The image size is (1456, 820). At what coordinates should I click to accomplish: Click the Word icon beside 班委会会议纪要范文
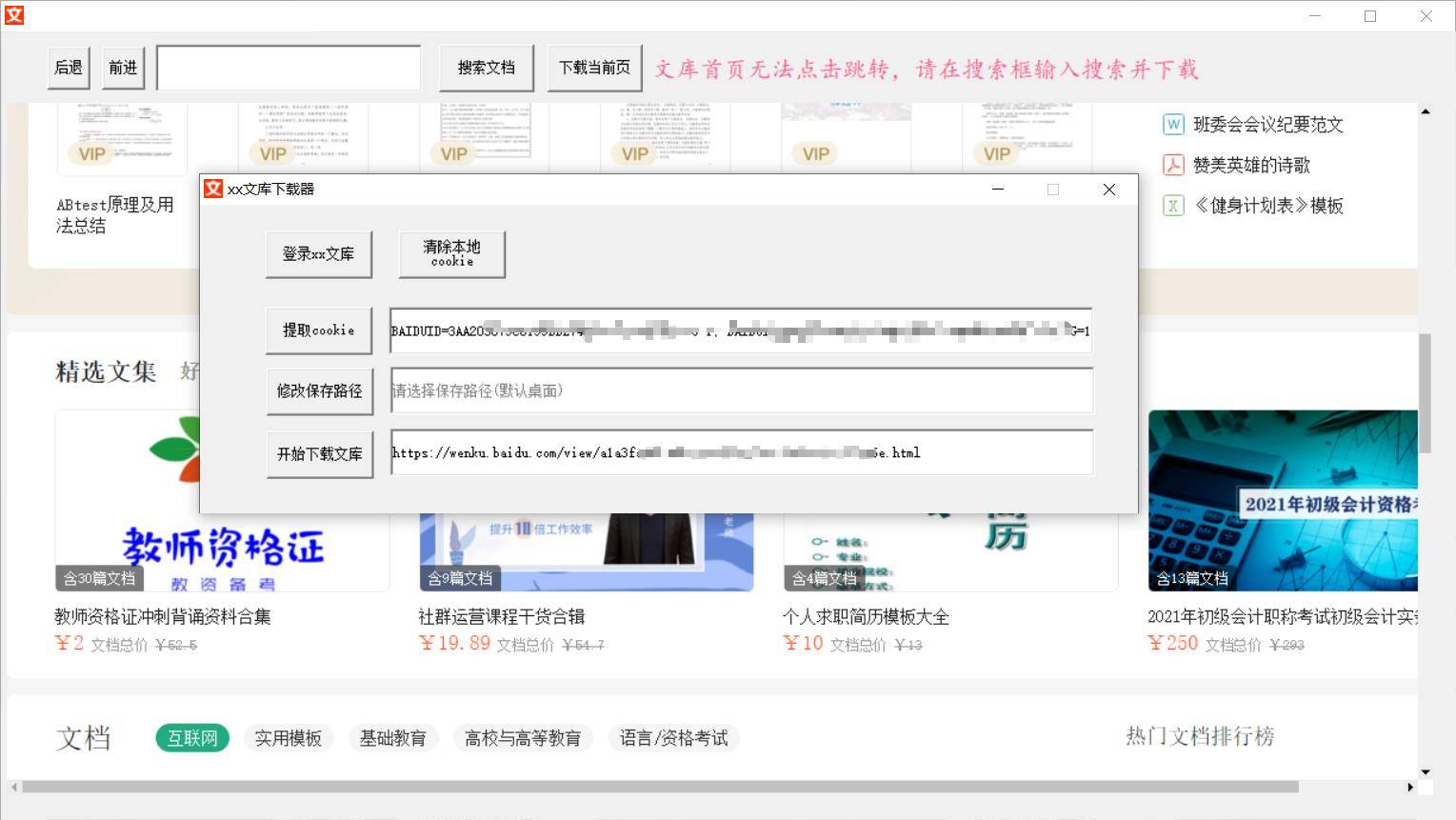tap(1173, 125)
